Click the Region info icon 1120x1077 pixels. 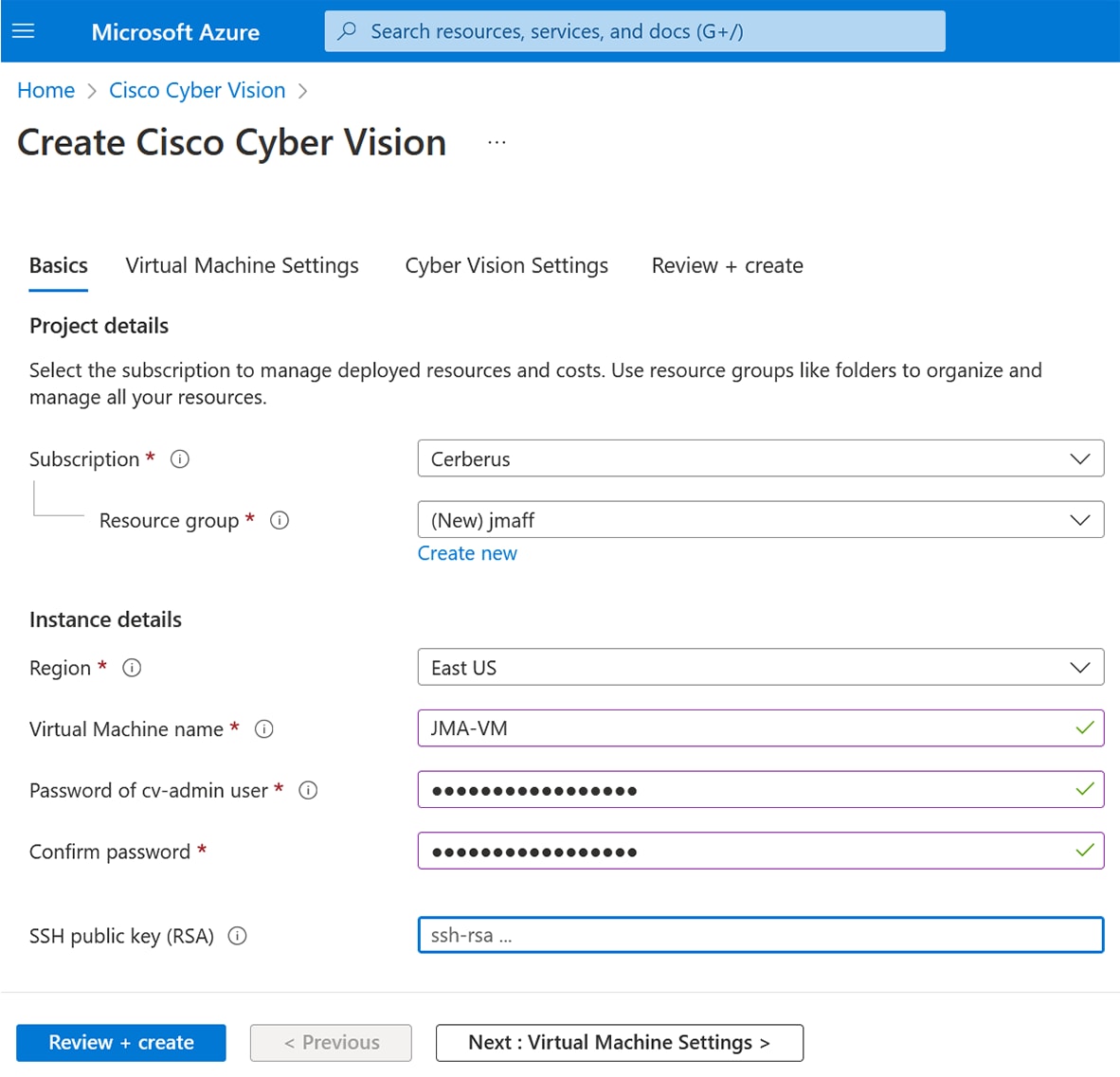tap(133, 668)
